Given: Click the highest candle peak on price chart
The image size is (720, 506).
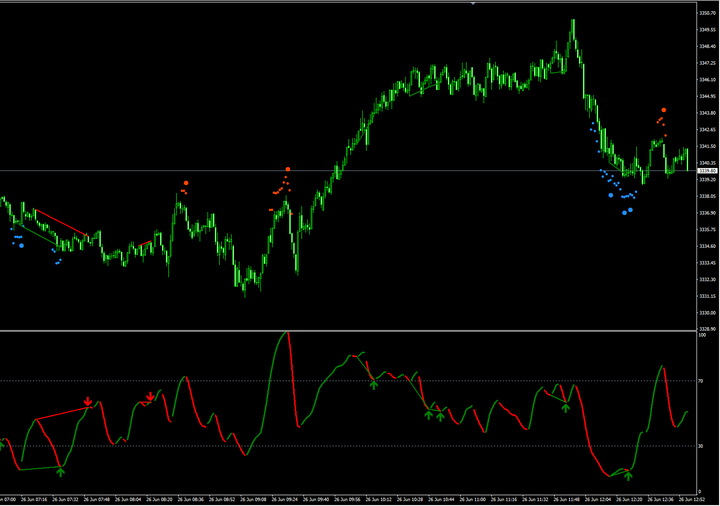Looking at the screenshot, I should tap(573, 22).
